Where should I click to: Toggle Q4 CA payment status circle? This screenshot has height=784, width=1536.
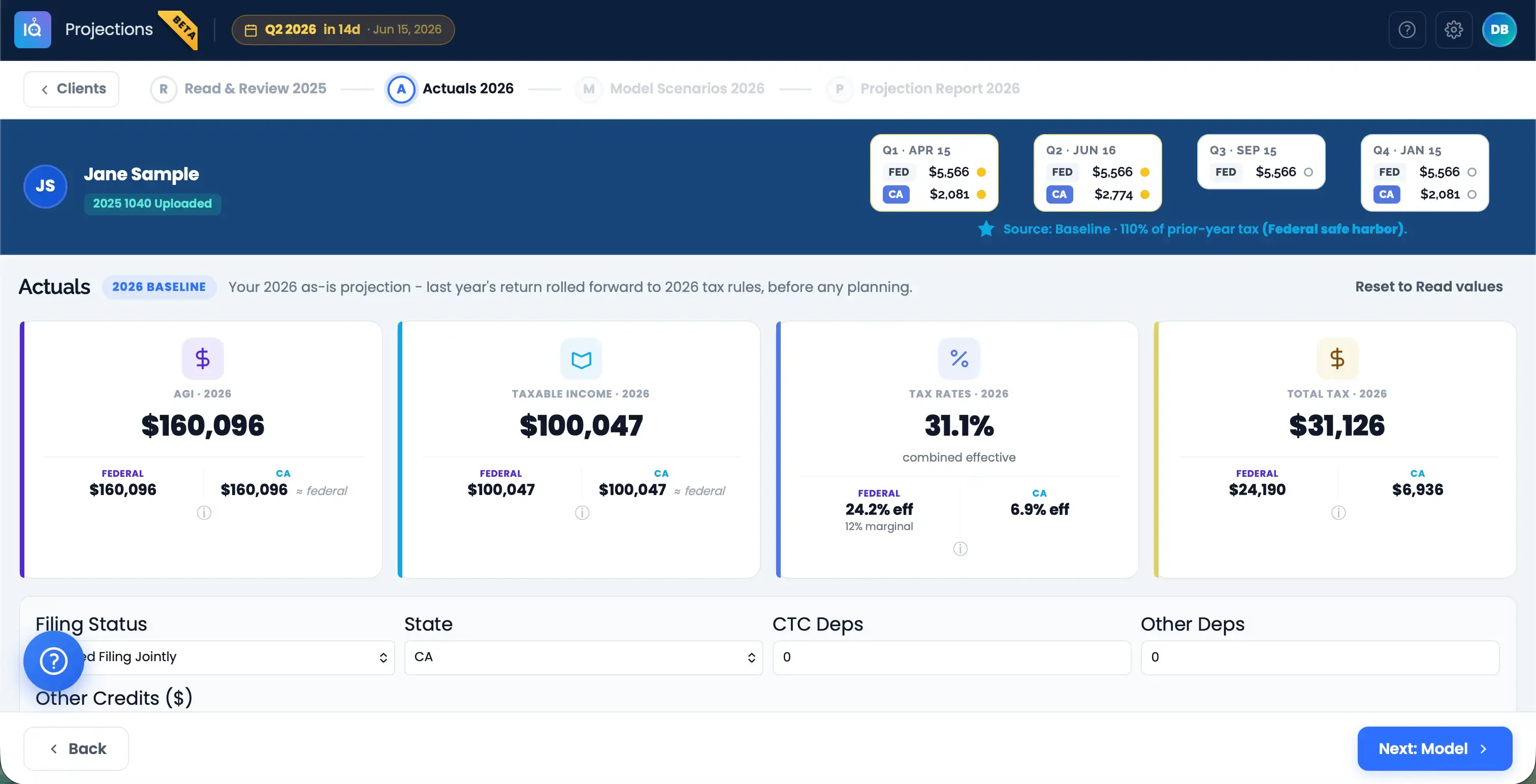click(1471, 194)
